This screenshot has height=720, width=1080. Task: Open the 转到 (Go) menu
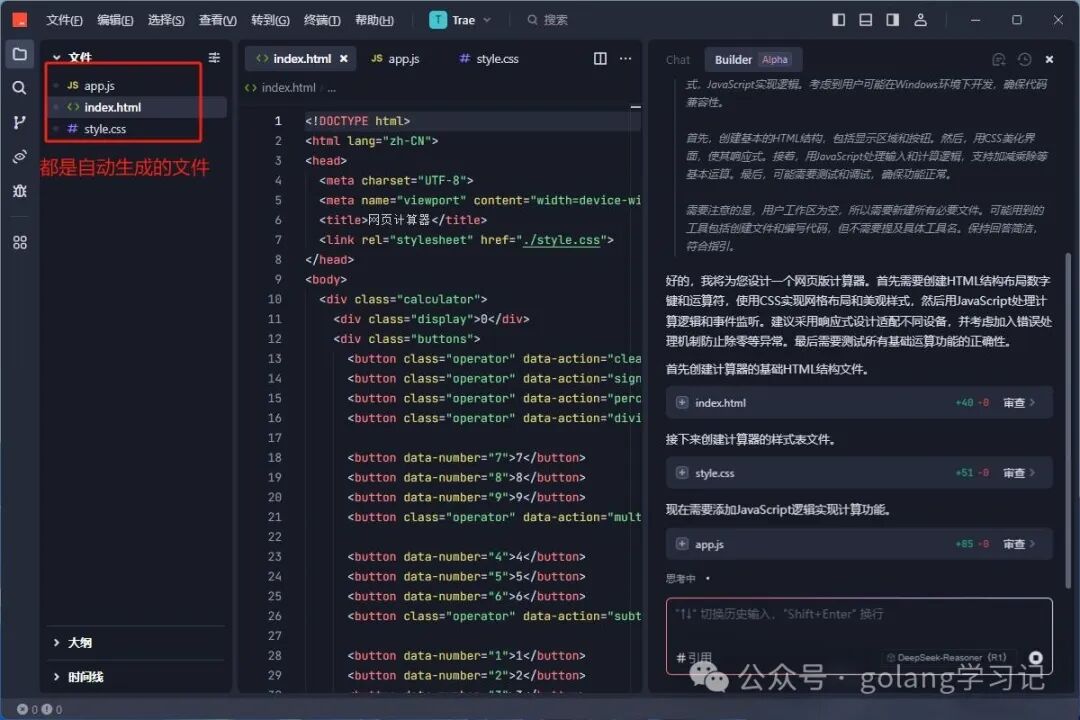pos(270,20)
